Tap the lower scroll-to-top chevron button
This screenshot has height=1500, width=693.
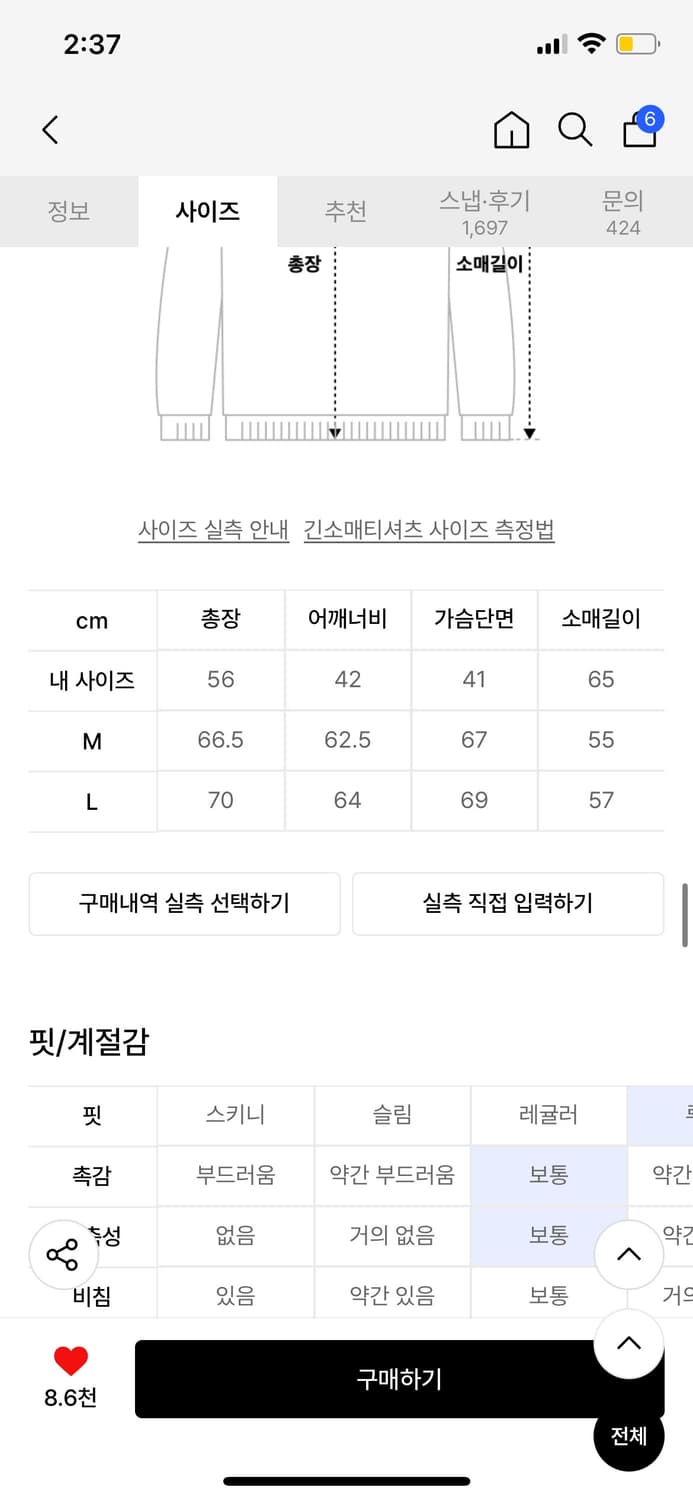[x=628, y=1343]
